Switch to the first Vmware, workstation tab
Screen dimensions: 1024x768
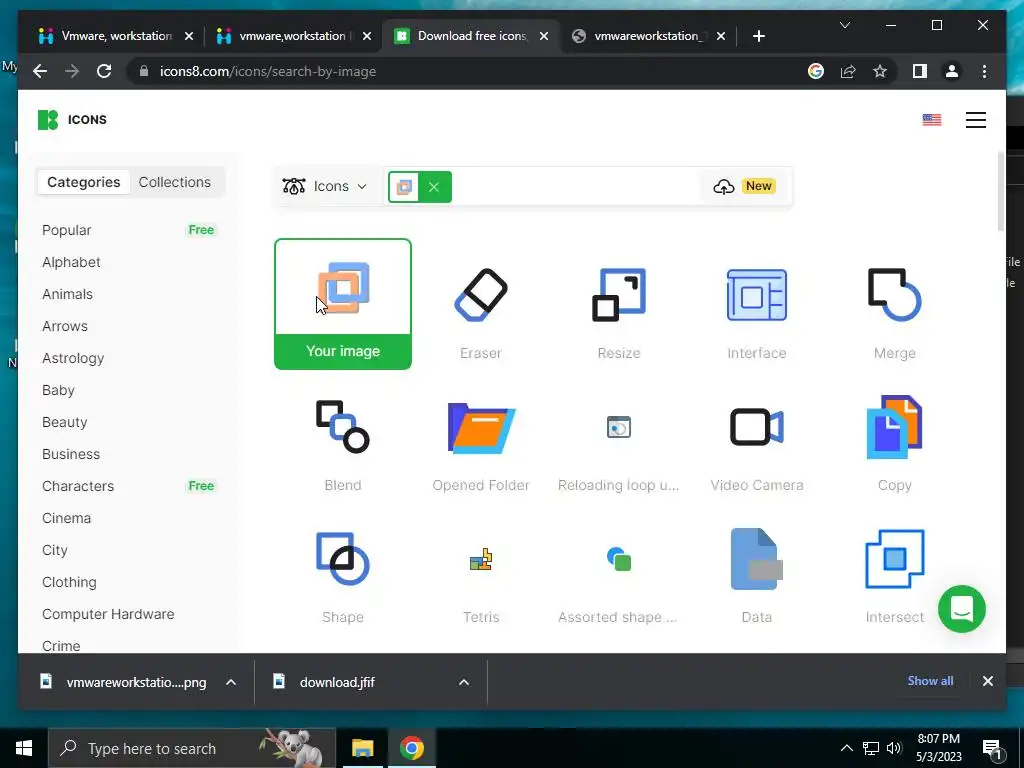pyautogui.click(x=116, y=36)
